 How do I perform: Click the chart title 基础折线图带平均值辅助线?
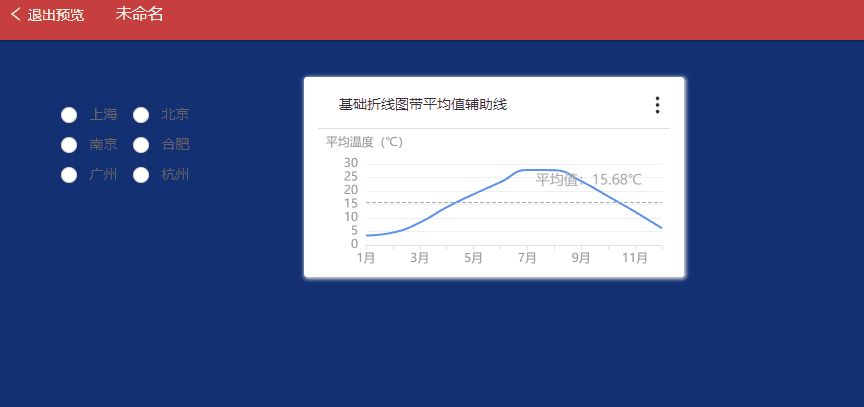(427, 105)
